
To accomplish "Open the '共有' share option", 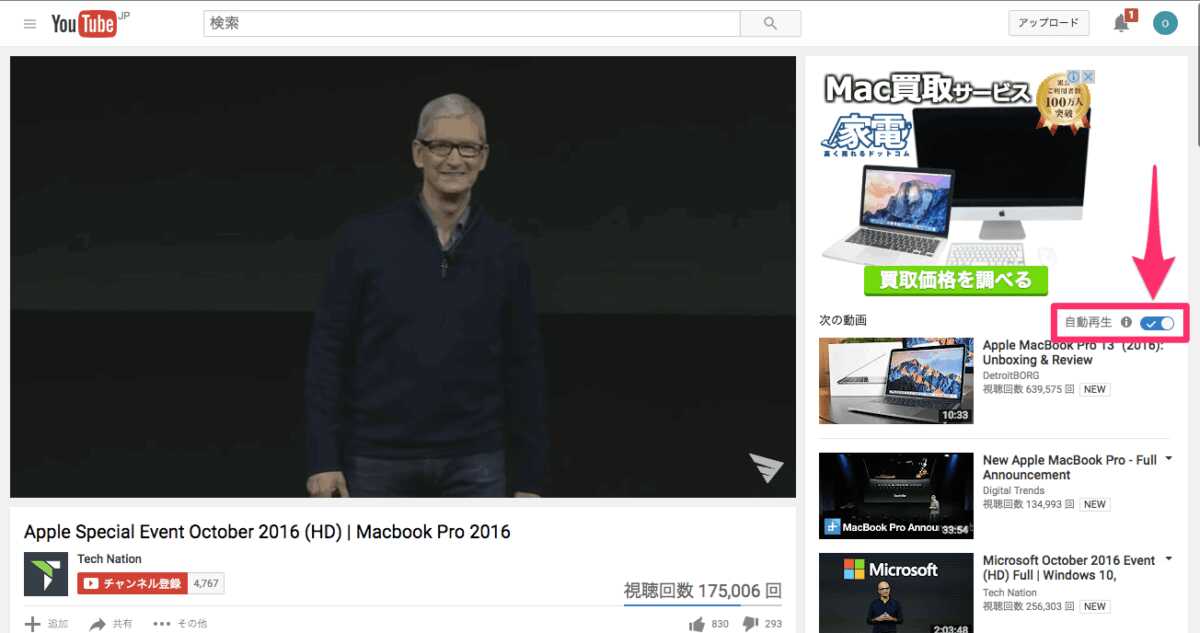I will (x=111, y=624).
